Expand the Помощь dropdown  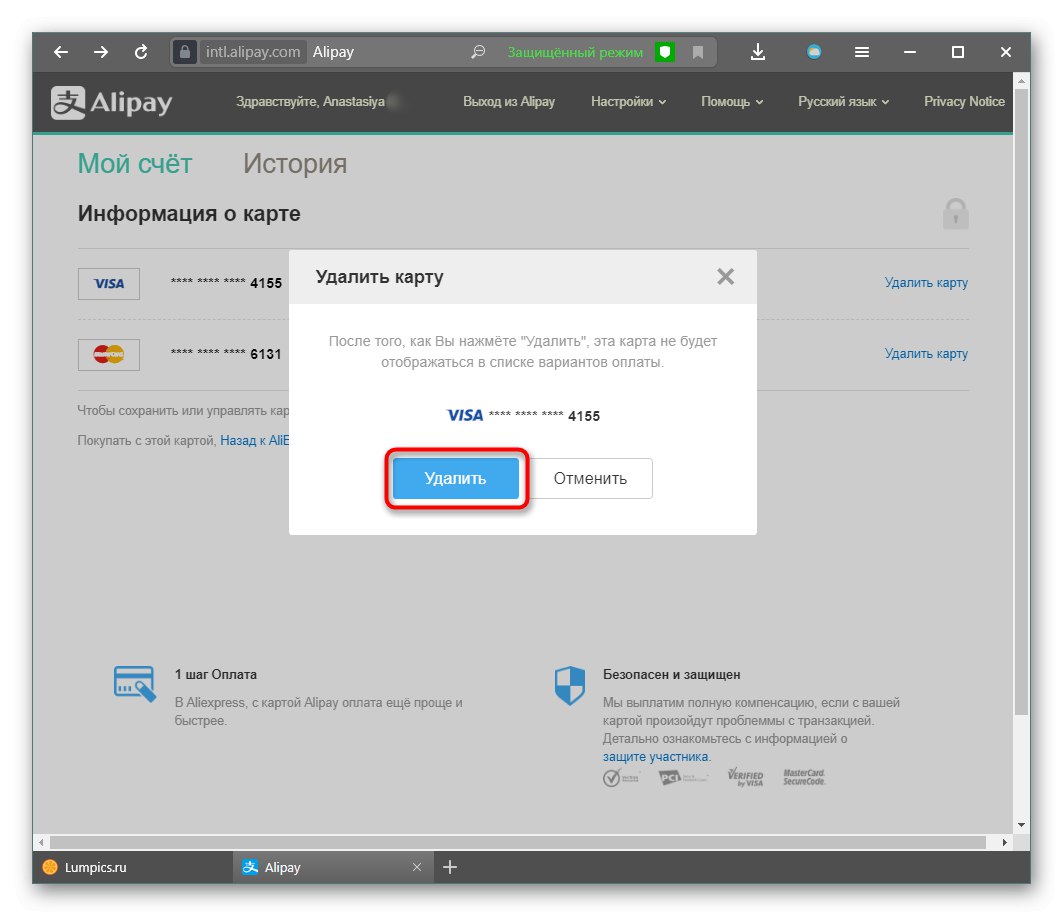point(732,102)
